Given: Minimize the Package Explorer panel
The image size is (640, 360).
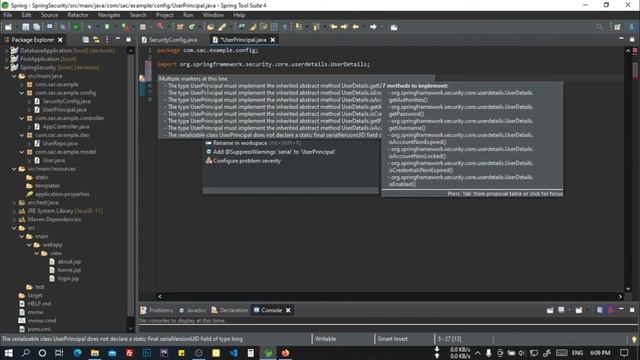Looking at the screenshot, I should point(118,39).
